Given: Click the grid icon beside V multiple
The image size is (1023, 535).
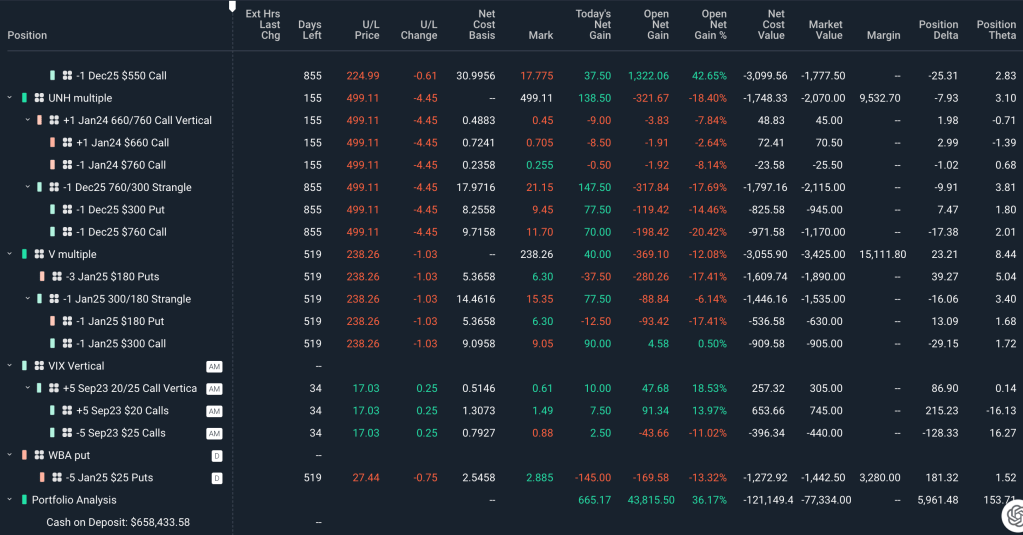Looking at the screenshot, I should [39, 254].
